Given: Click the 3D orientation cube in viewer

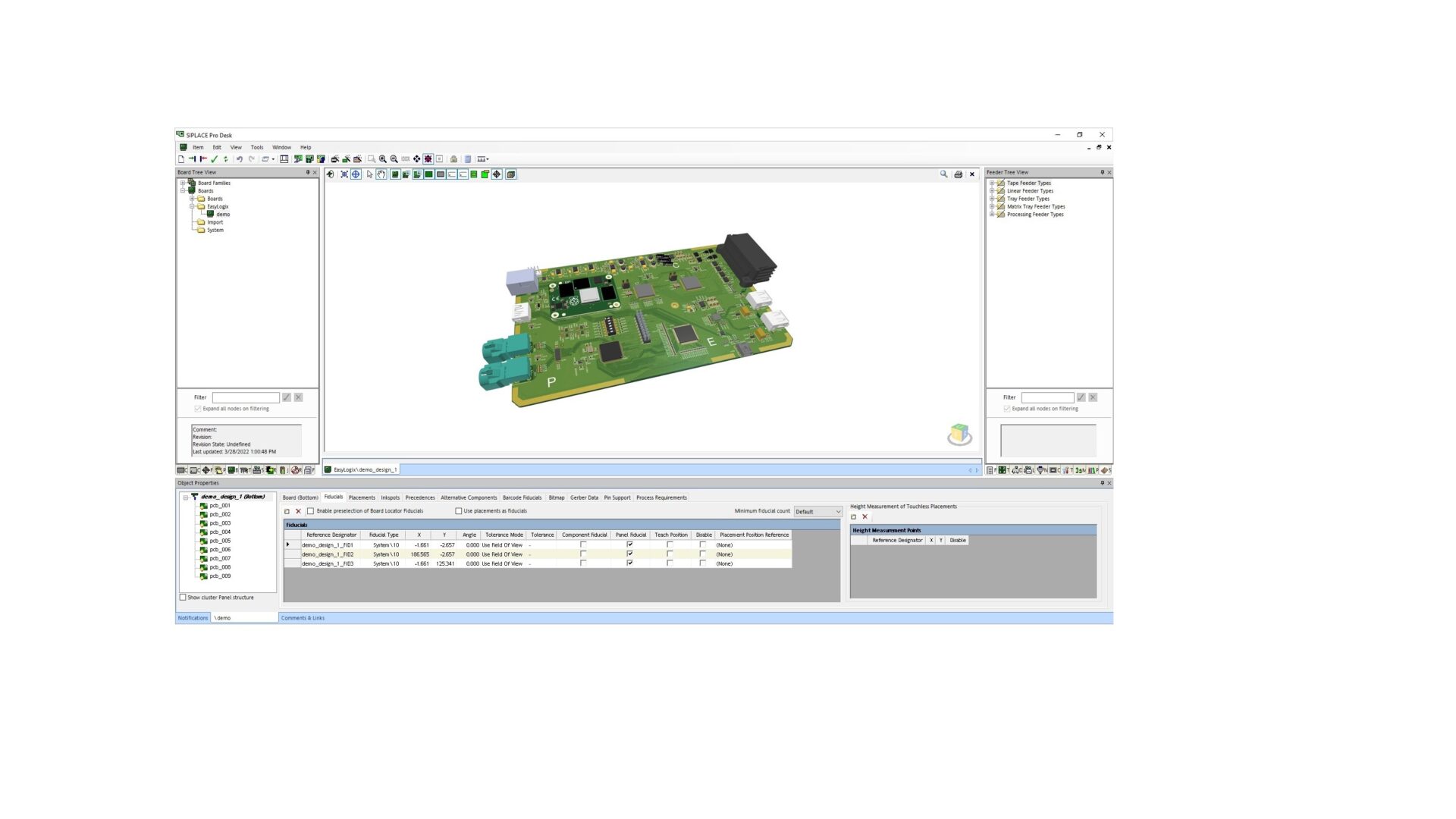Looking at the screenshot, I should (x=959, y=434).
